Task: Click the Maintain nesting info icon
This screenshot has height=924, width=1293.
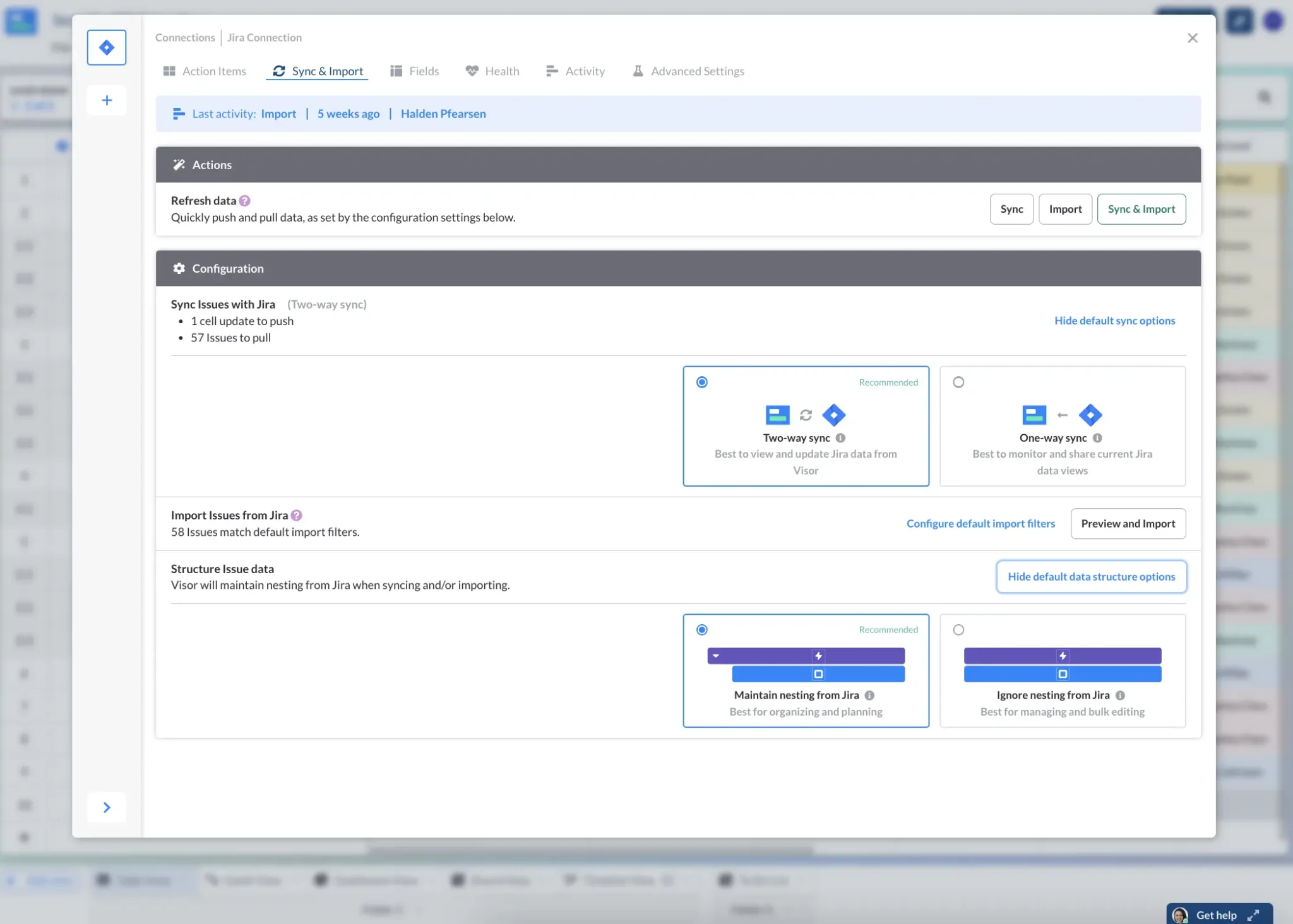Action: pyautogui.click(x=869, y=696)
